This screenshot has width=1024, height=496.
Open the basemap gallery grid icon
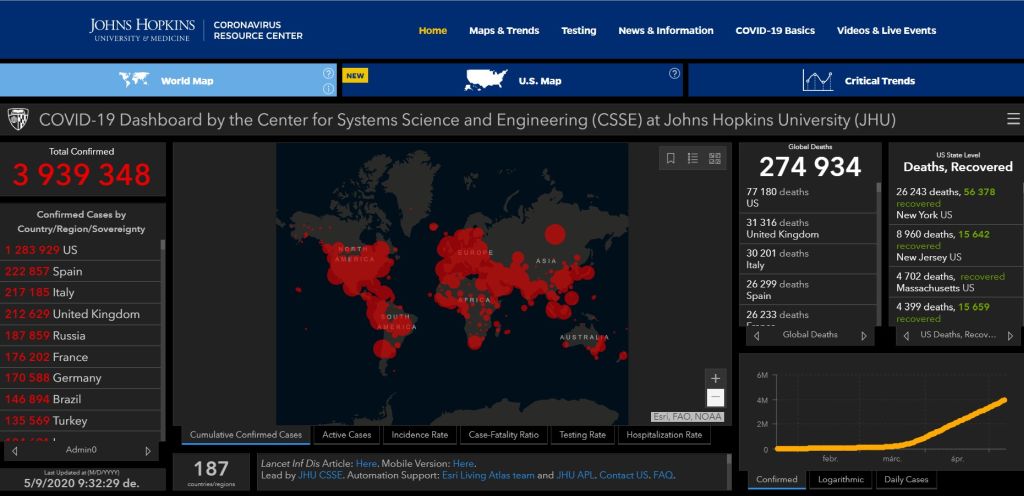714,158
